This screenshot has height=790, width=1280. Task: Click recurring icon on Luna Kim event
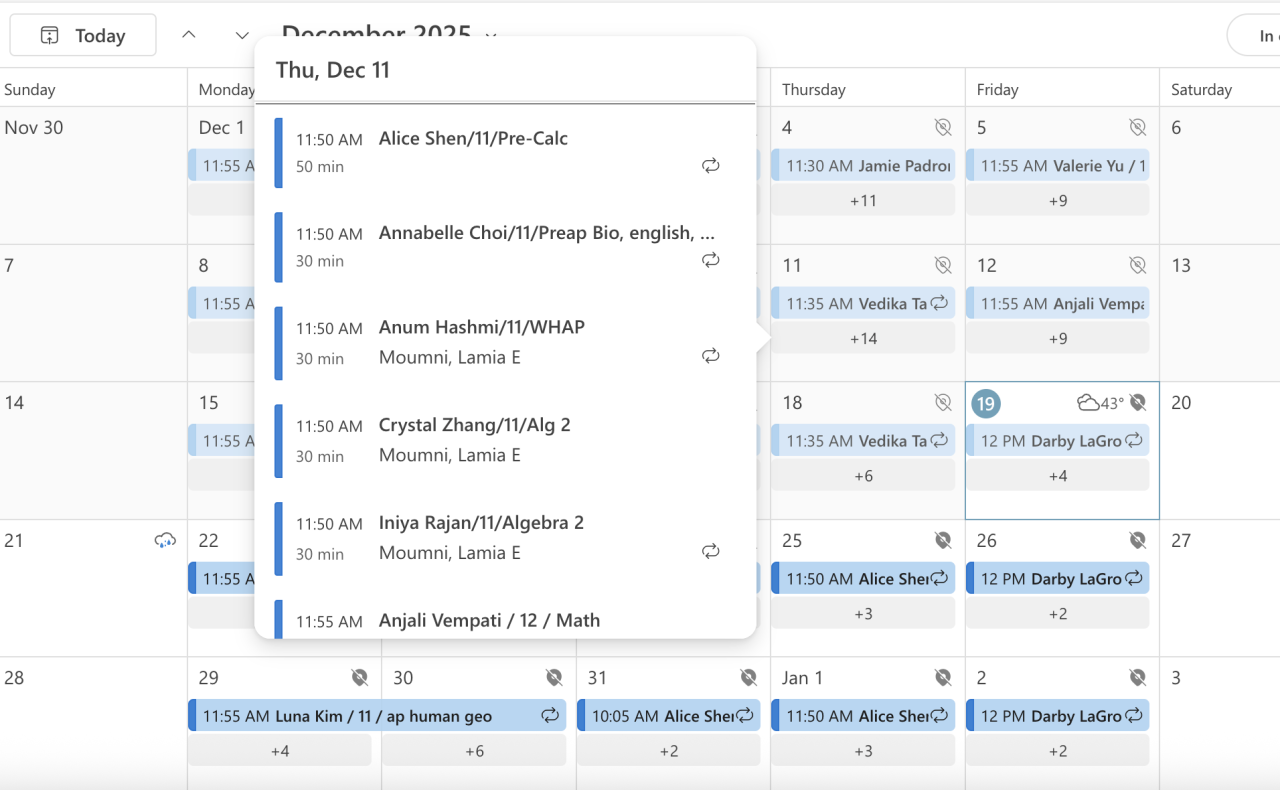(550, 716)
